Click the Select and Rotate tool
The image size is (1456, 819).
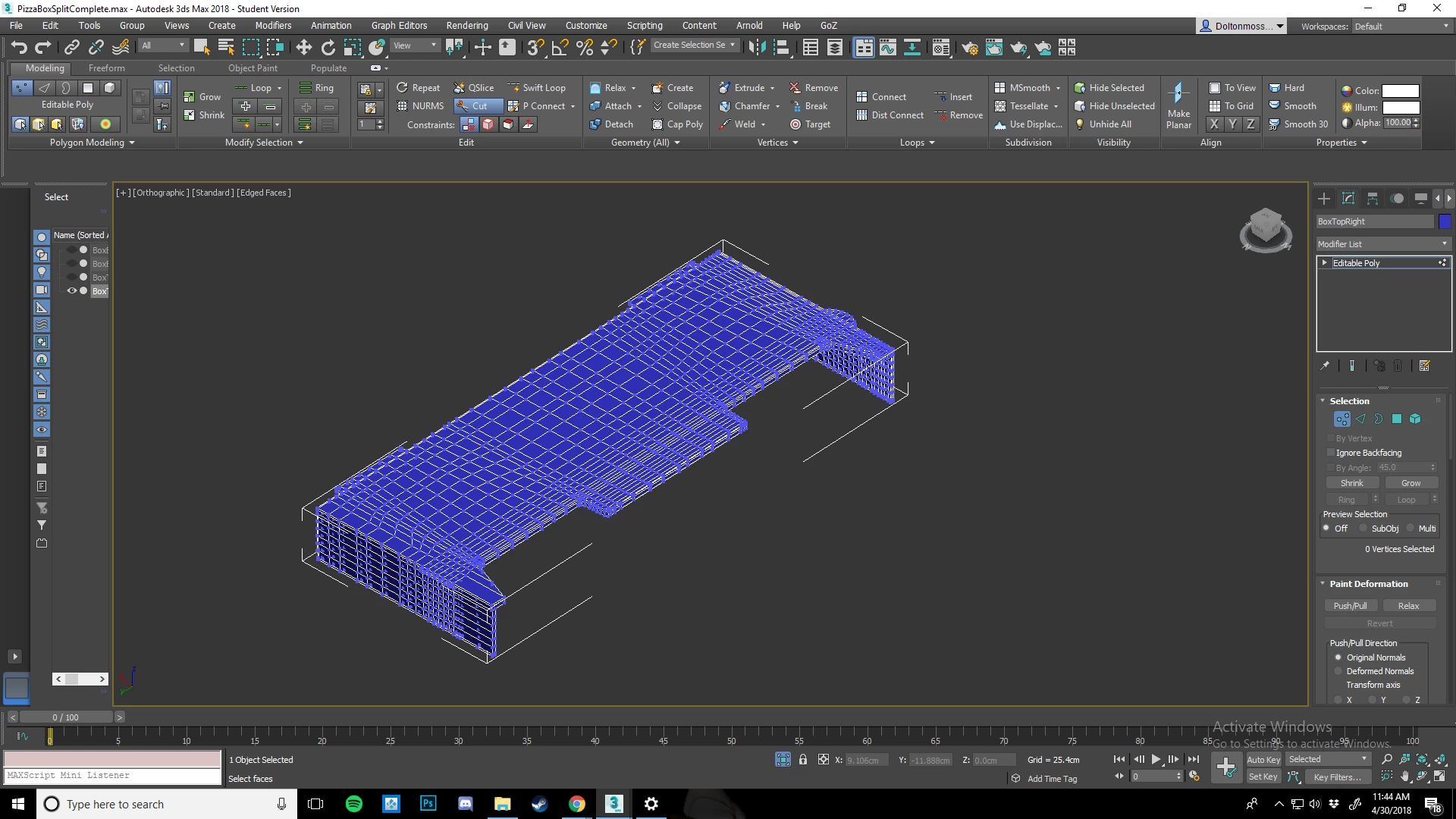[x=328, y=48]
